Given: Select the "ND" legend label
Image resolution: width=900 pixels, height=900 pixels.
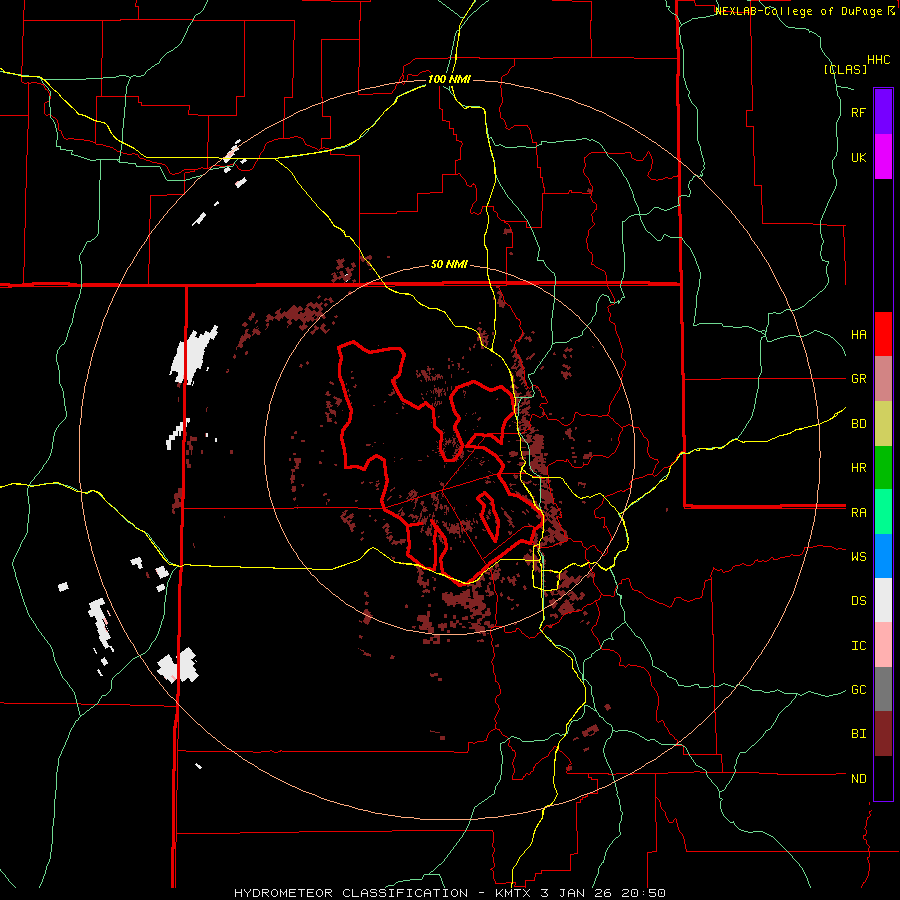Looking at the screenshot, I should click(x=858, y=778).
